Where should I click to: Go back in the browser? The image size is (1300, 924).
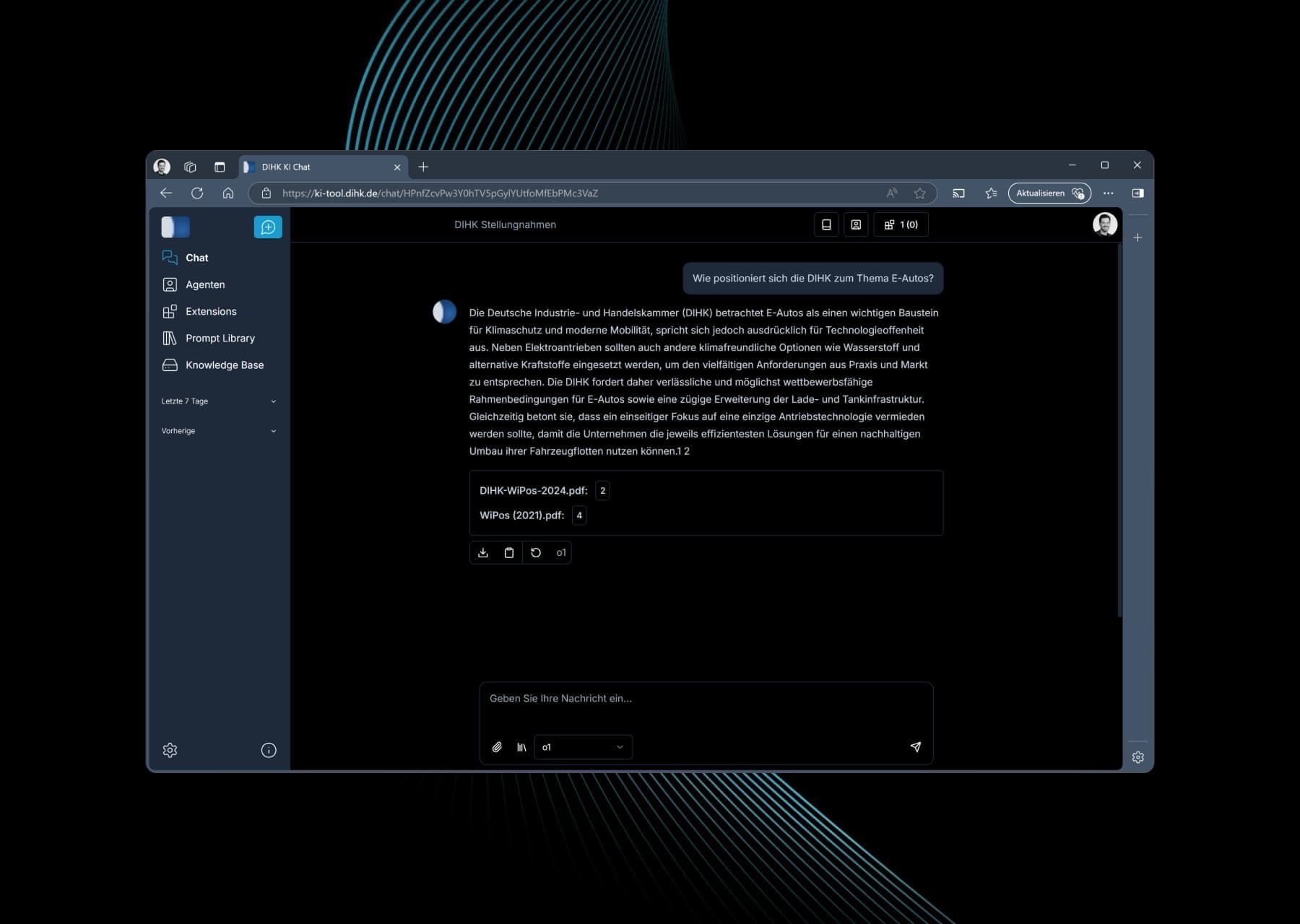[166, 193]
